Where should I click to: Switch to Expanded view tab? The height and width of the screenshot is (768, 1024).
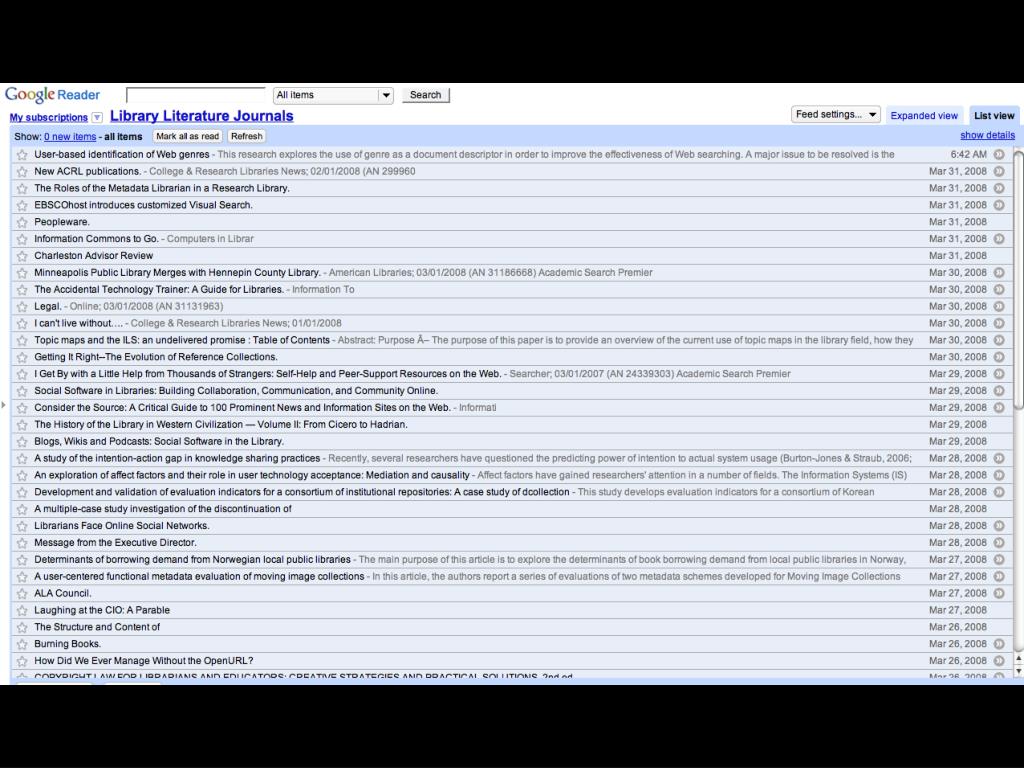(924, 116)
